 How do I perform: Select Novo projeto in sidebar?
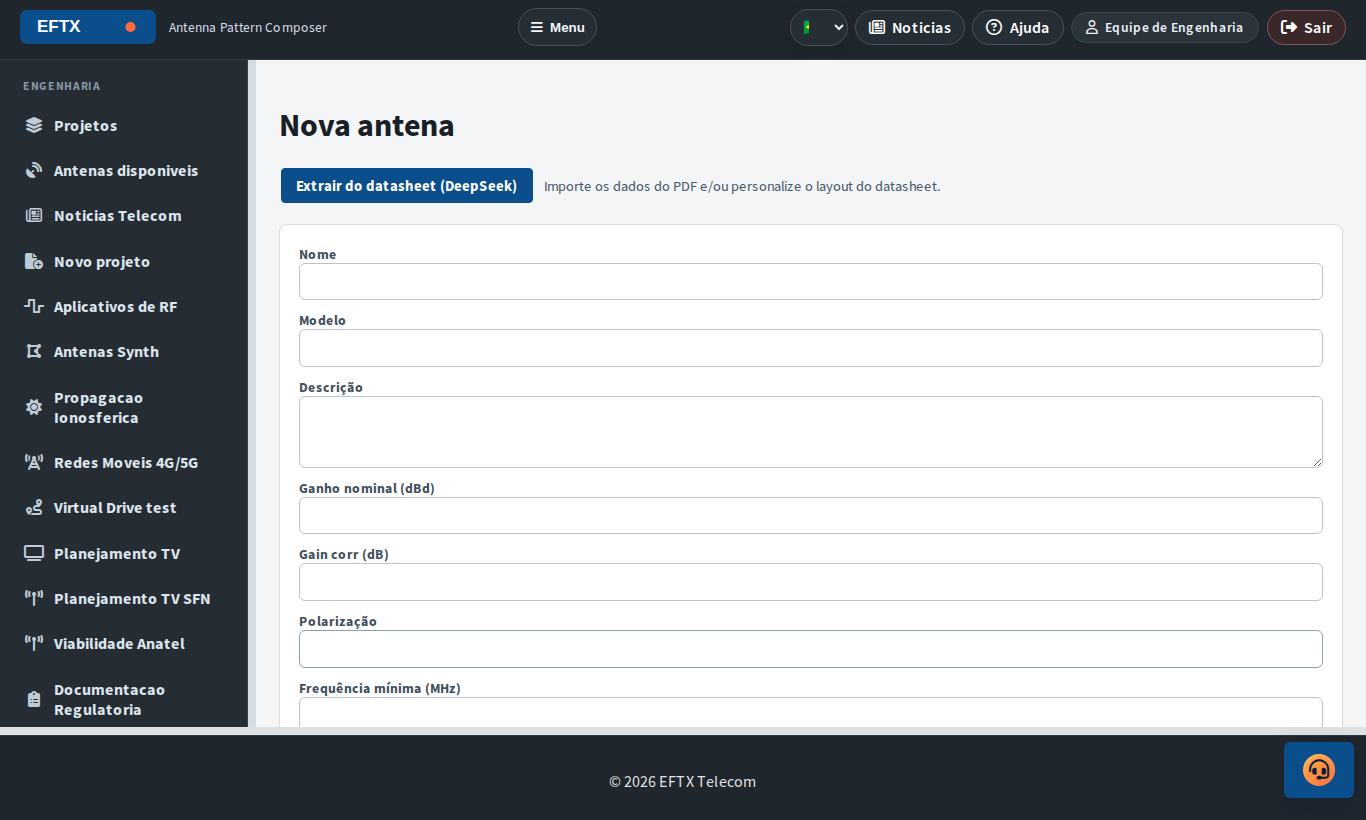pos(124,261)
